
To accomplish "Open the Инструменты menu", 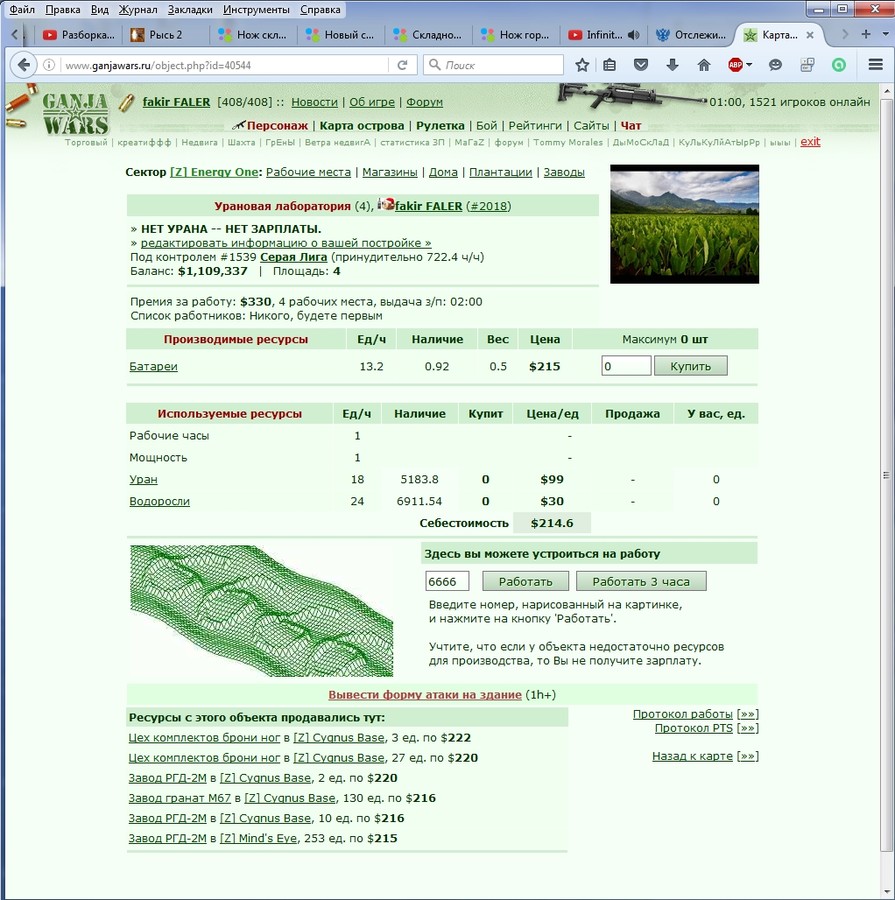I will [x=256, y=10].
